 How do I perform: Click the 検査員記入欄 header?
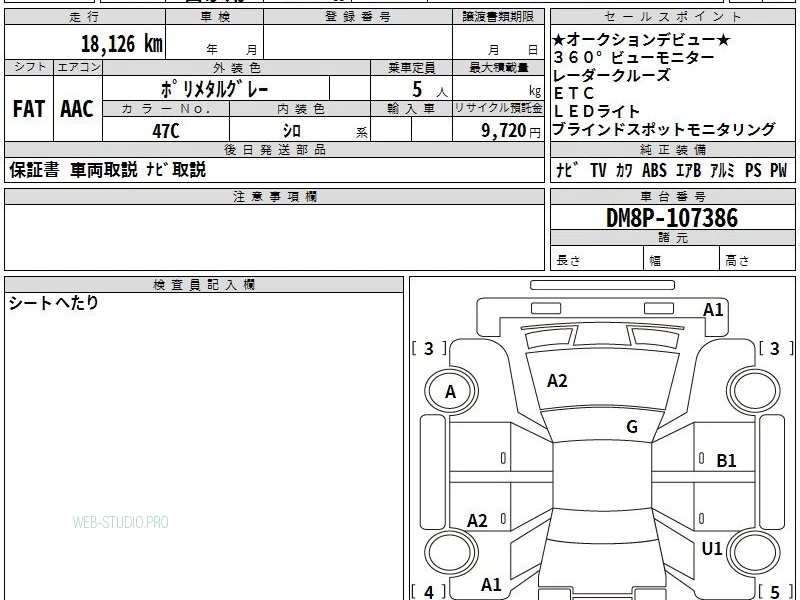coord(204,285)
